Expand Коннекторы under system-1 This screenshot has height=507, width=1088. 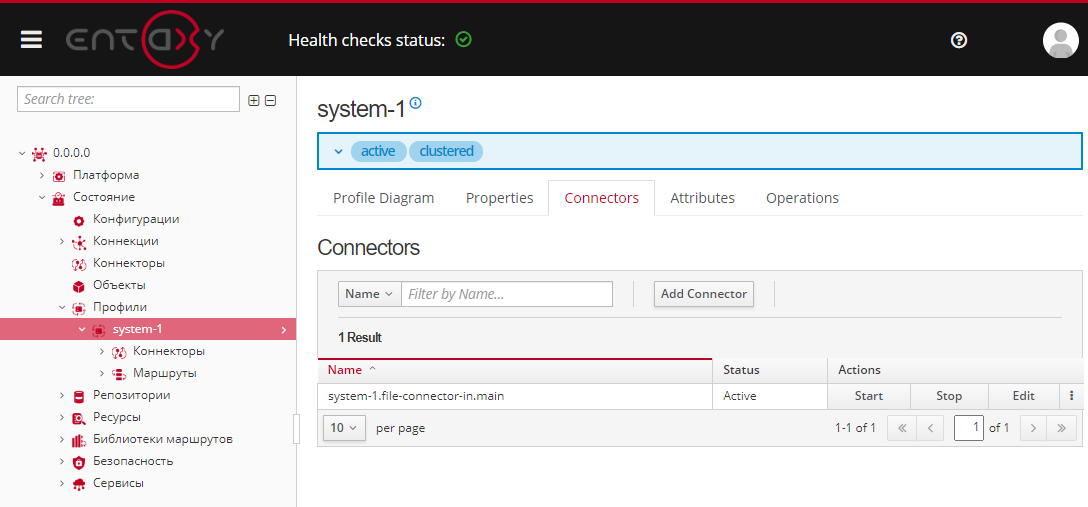coord(102,352)
